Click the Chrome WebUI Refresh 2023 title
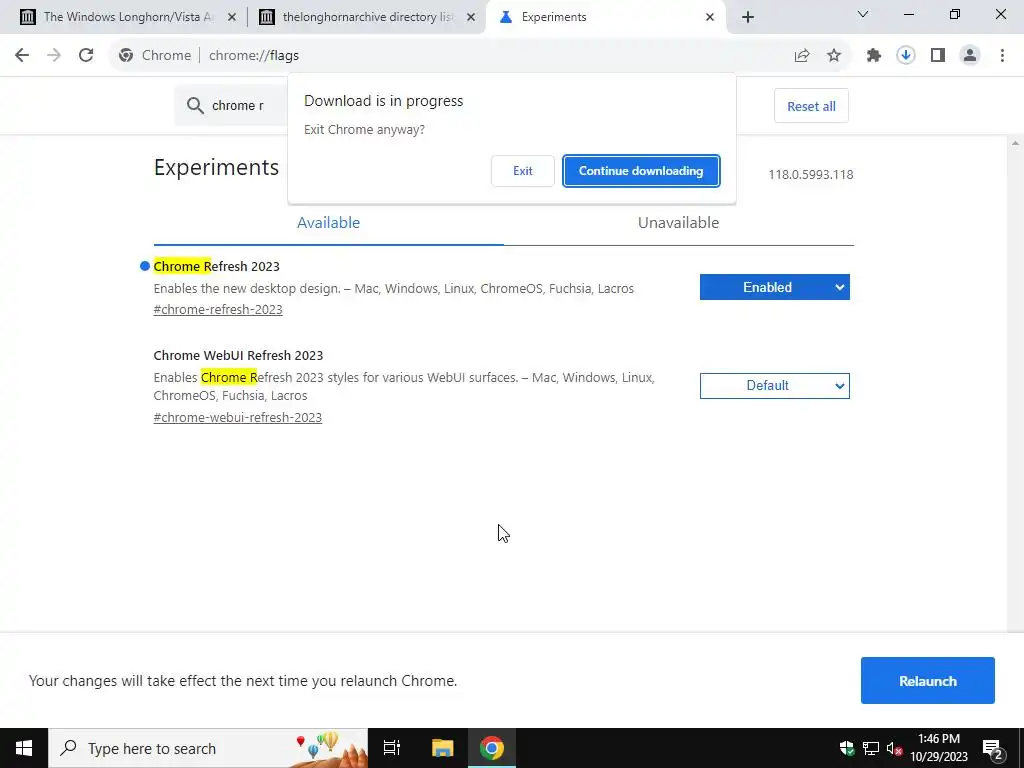 coord(238,355)
